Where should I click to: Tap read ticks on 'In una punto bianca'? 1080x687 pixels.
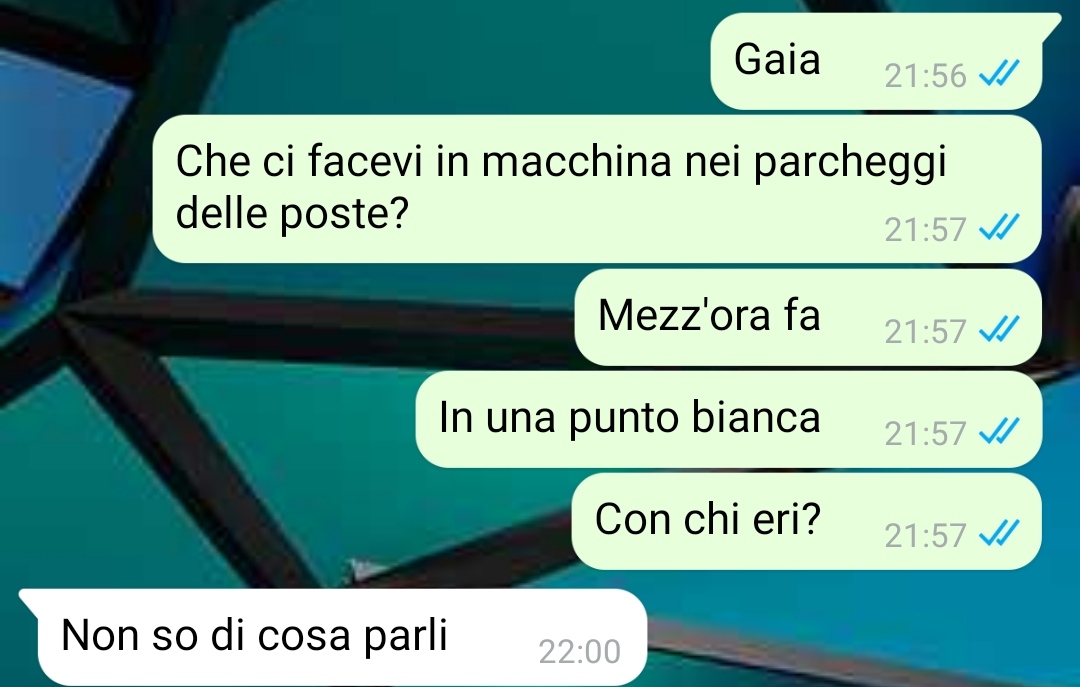999,431
